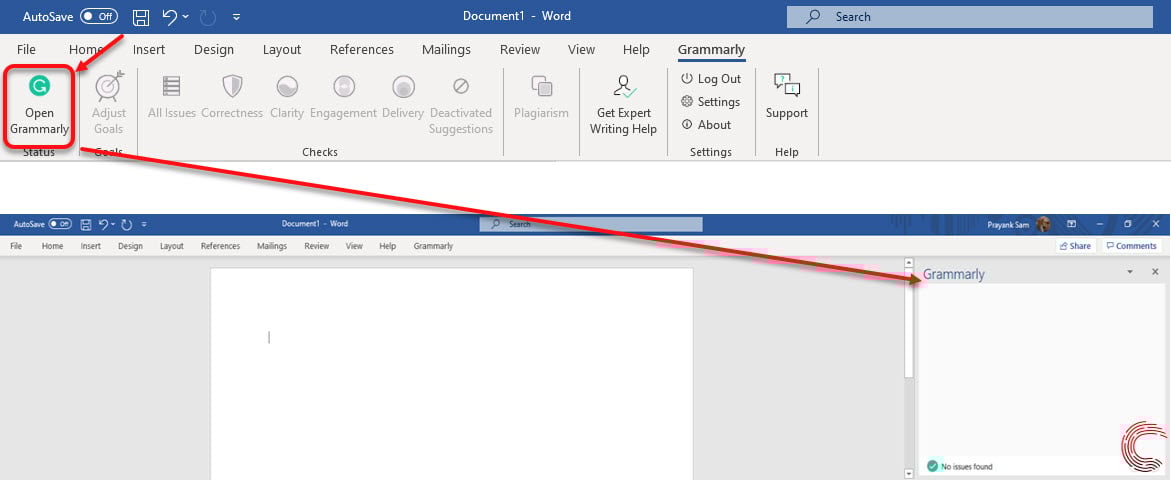The height and width of the screenshot is (480, 1171).
Task: Click Save icon in lower Word window
Action: 86,224
